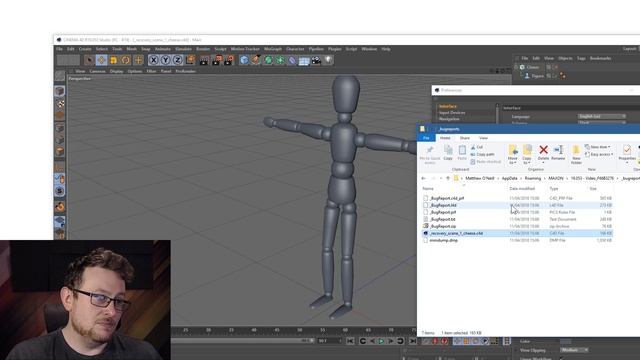
Task: Open the Copy to dropdown
Action: [x=527, y=155]
